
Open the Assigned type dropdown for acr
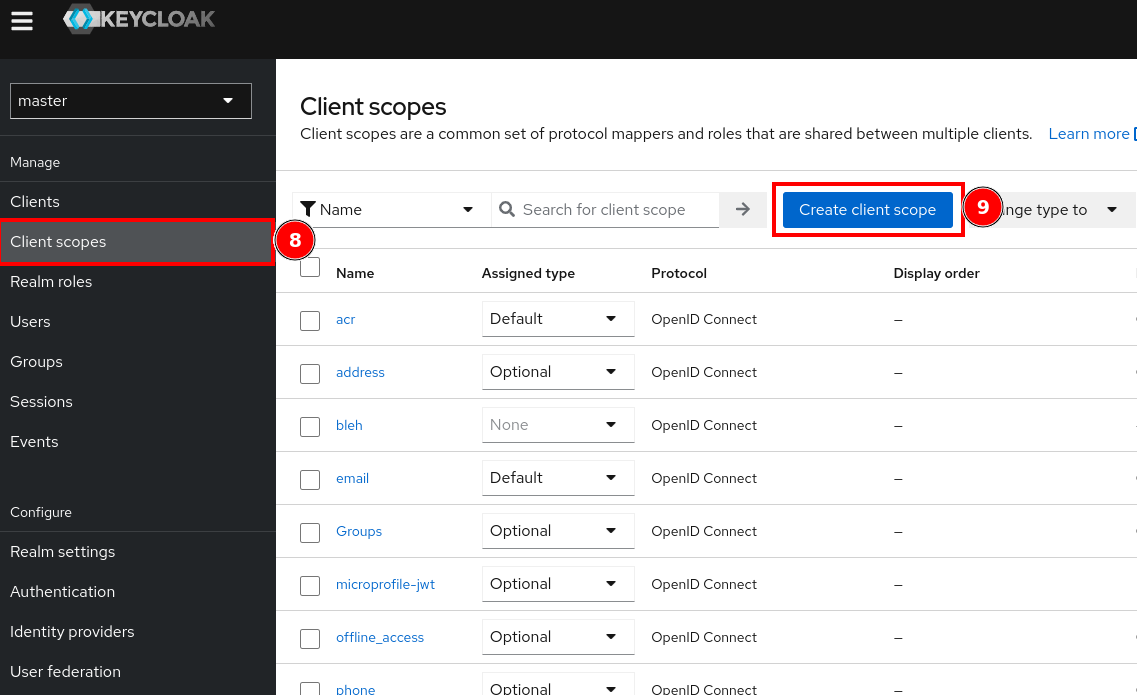(x=557, y=318)
